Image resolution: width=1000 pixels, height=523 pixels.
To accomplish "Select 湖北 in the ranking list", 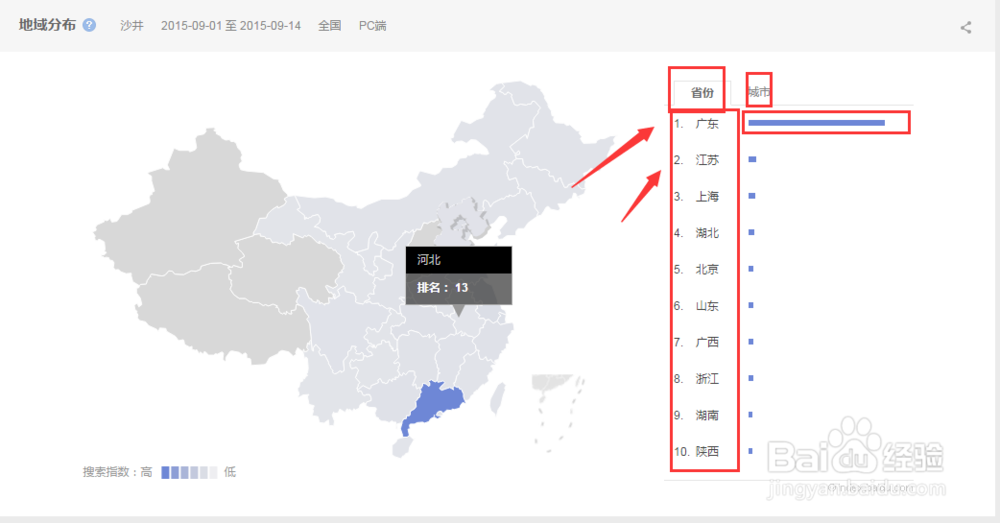I will 707,233.
